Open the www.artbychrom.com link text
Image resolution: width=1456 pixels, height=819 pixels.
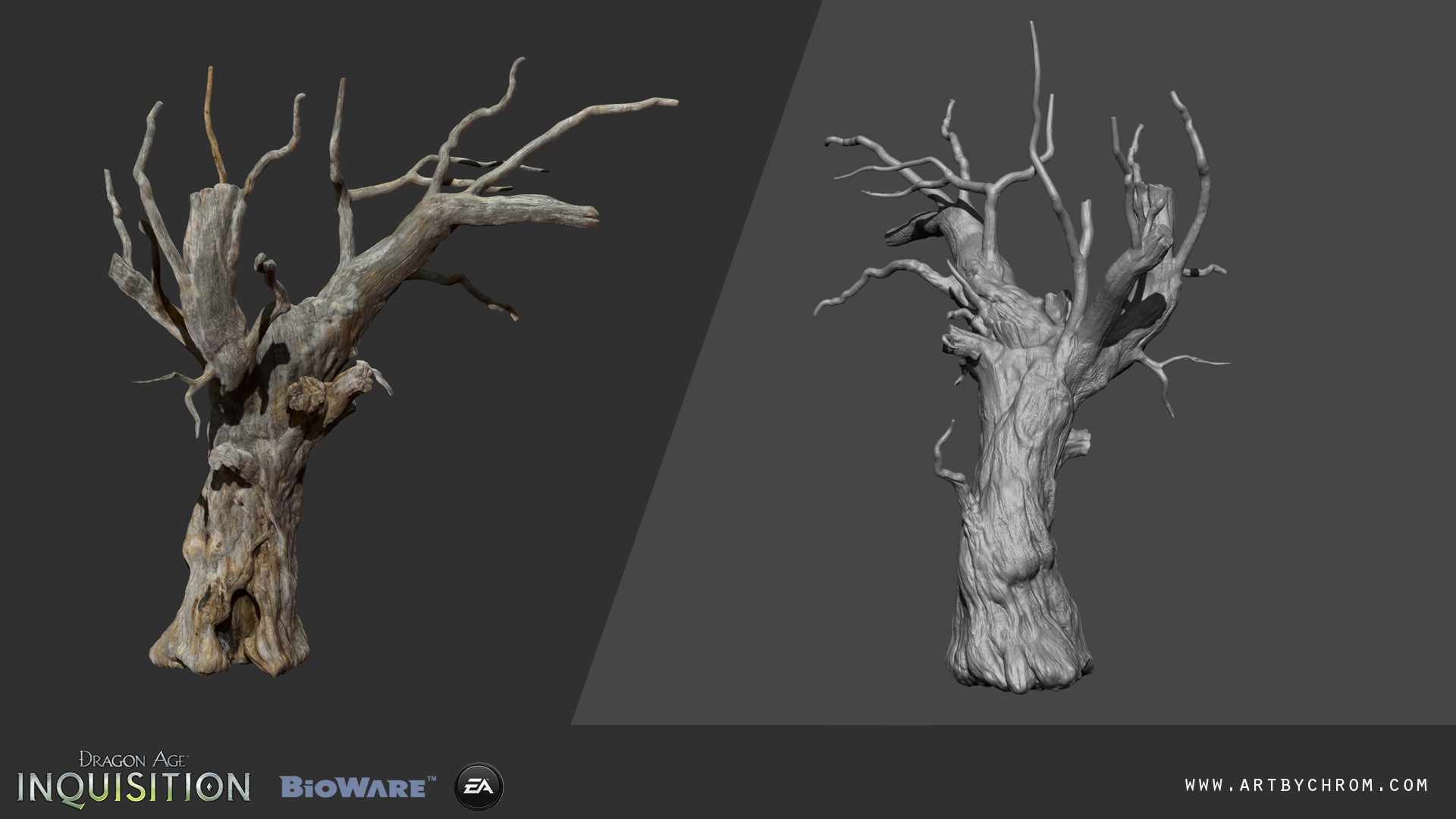pyautogui.click(x=1307, y=785)
